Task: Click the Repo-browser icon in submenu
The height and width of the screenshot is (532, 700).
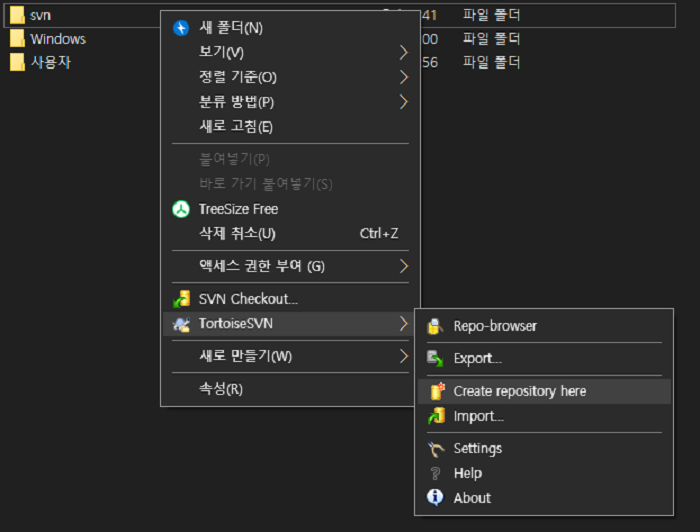Action: [435, 326]
